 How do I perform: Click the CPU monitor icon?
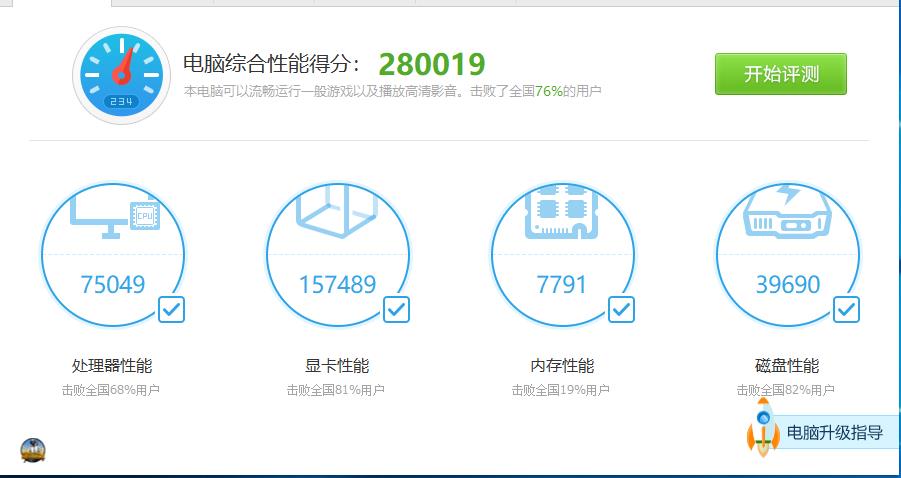114,213
